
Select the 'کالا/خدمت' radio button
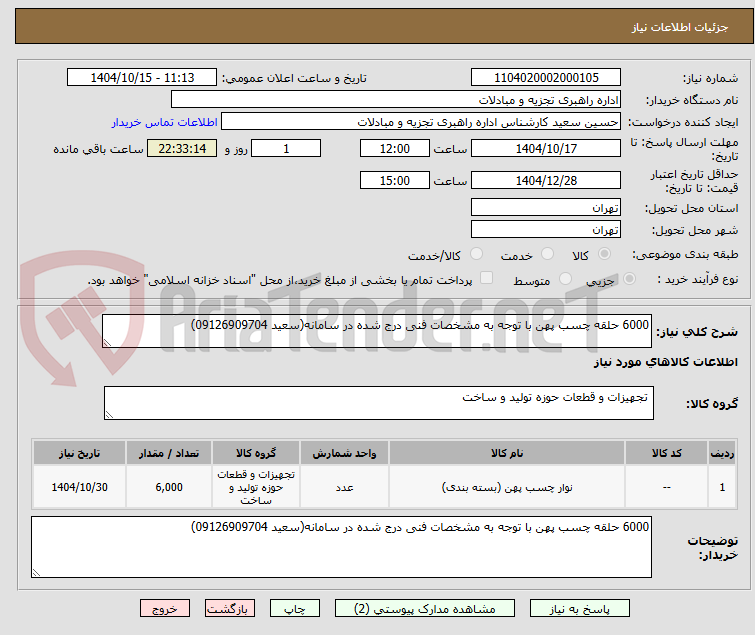coord(476,254)
